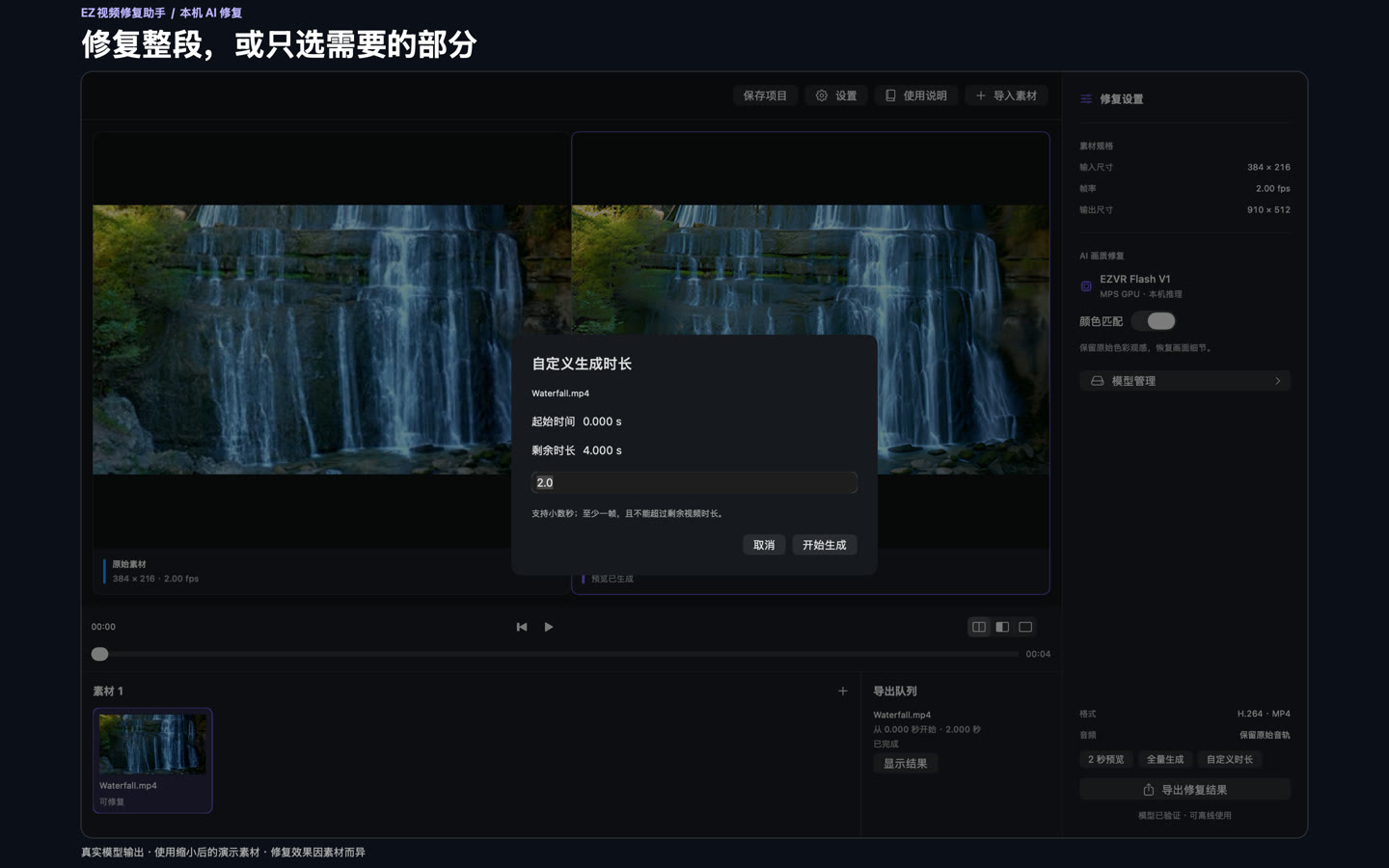The width and height of the screenshot is (1389, 868).
Task: Click the 00:00 current time label
Action: (103, 627)
